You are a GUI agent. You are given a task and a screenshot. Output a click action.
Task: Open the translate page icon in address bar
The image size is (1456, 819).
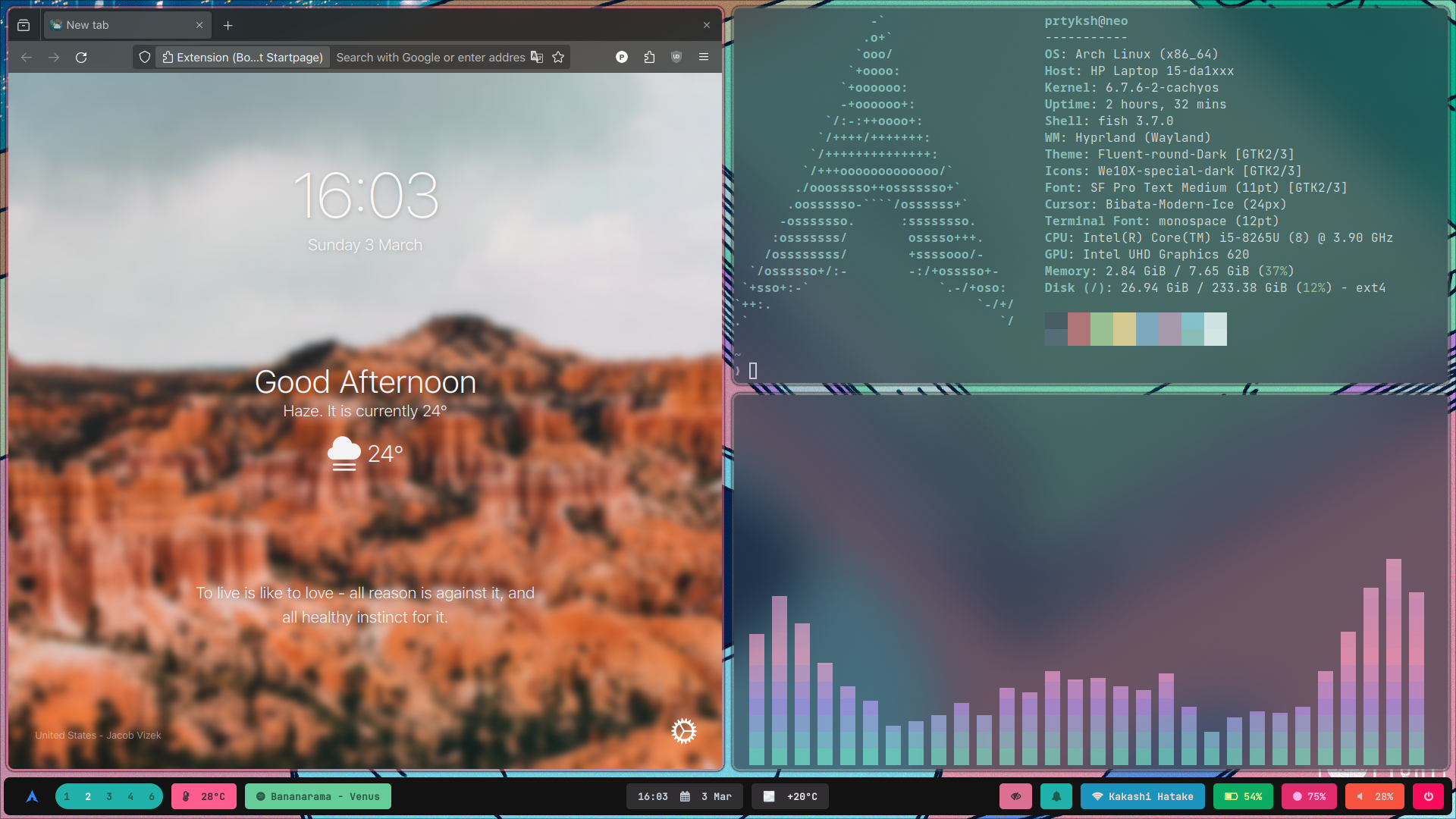(537, 58)
